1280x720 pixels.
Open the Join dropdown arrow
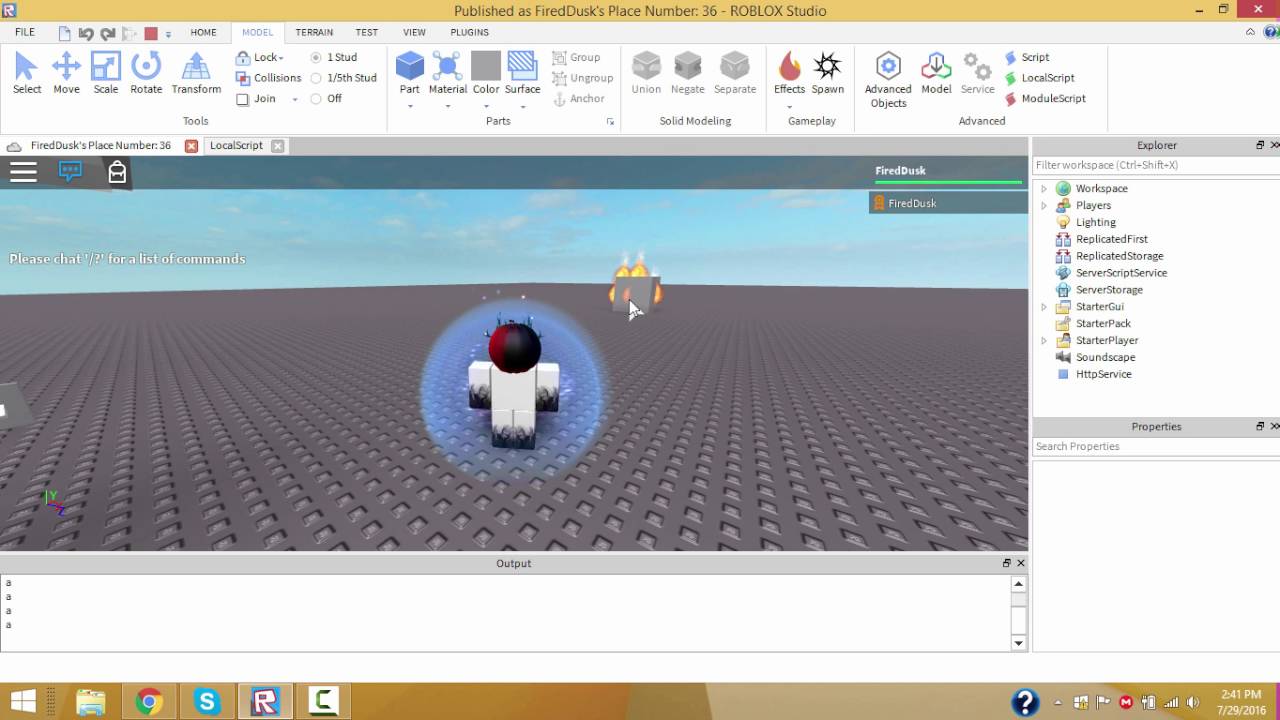click(x=294, y=99)
